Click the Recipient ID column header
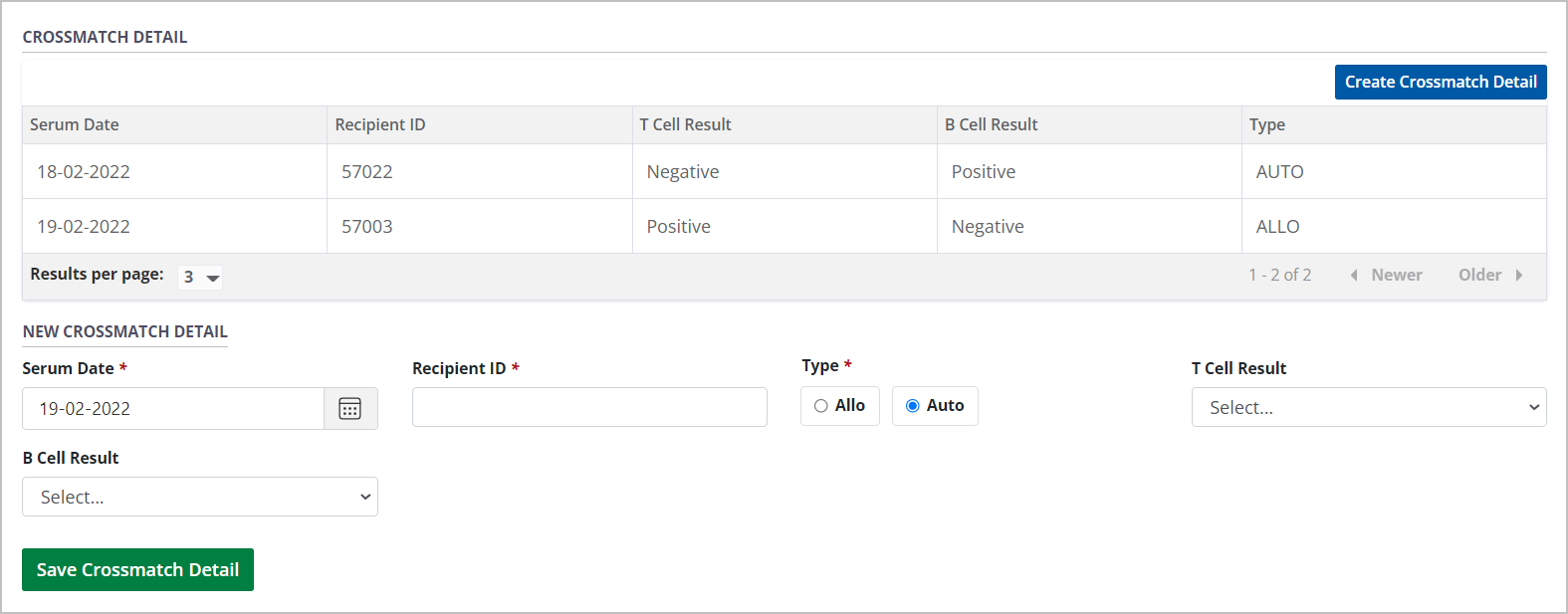 coord(380,125)
